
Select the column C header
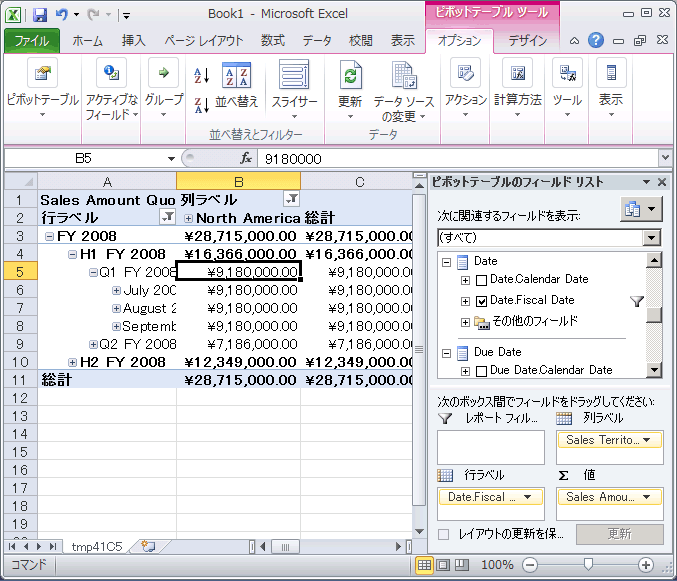[359, 182]
